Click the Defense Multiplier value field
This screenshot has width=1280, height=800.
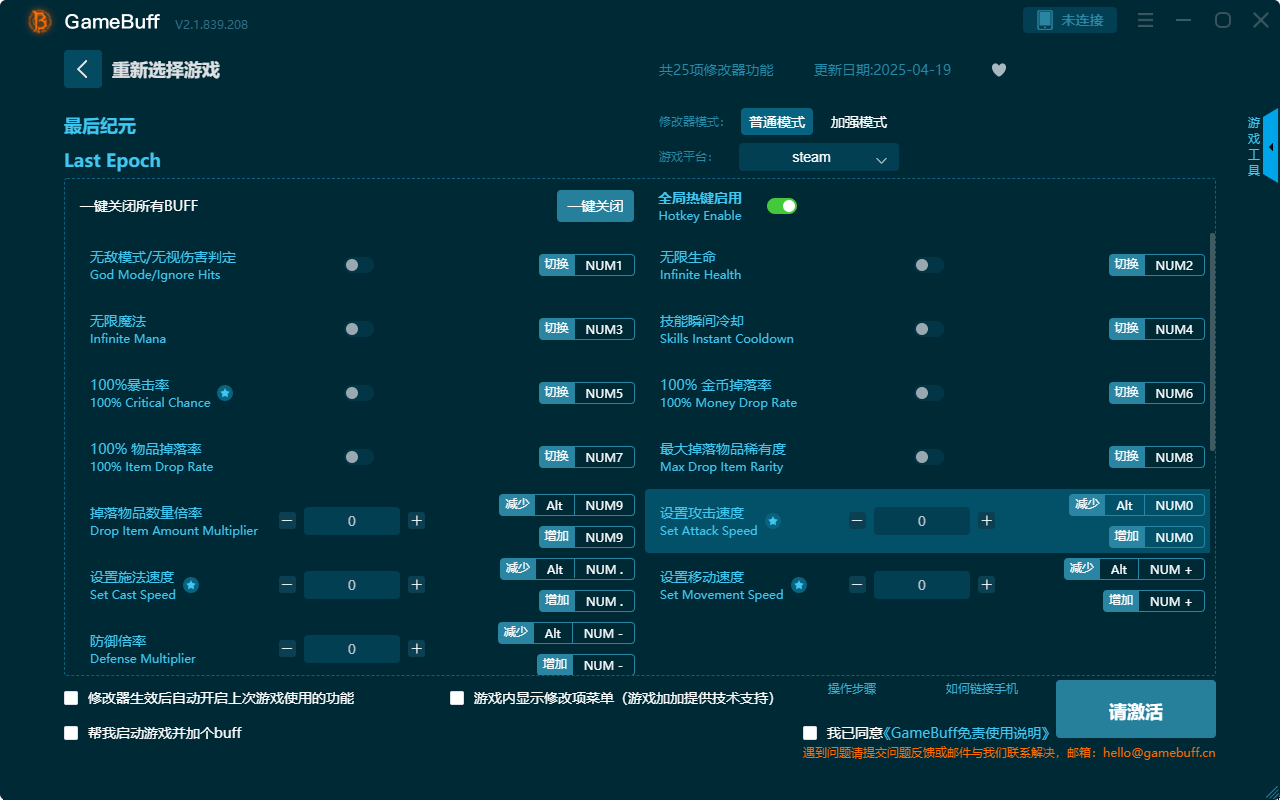click(352, 649)
